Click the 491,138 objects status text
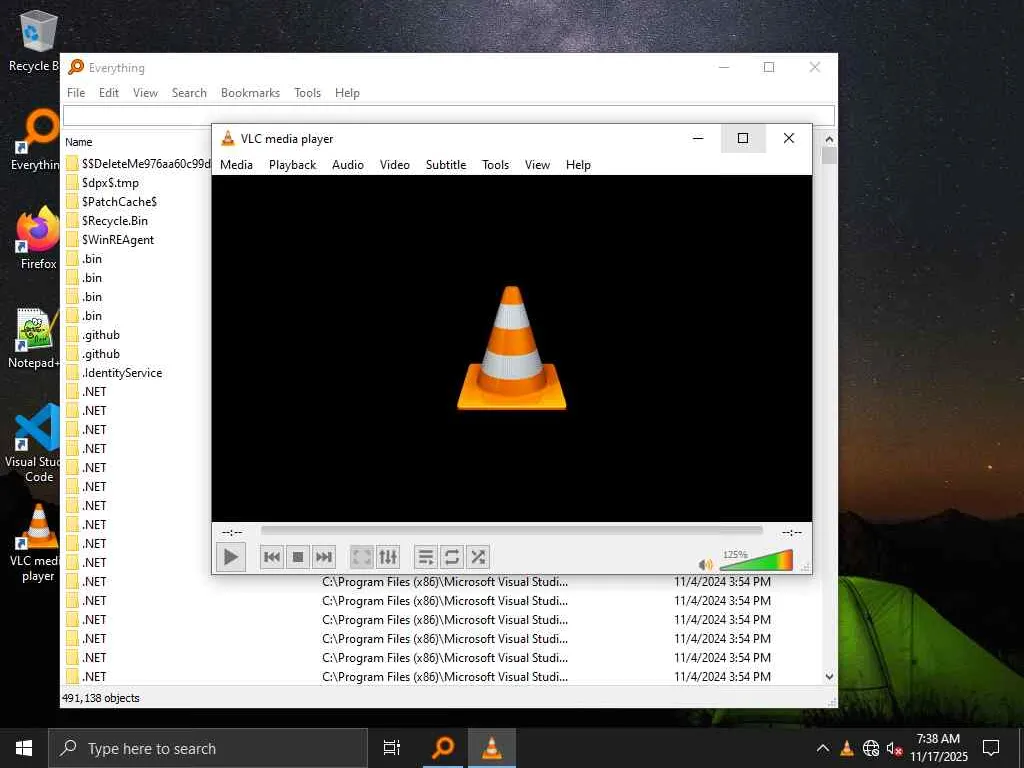The width and height of the screenshot is (1024, 768). click(101, 698)
